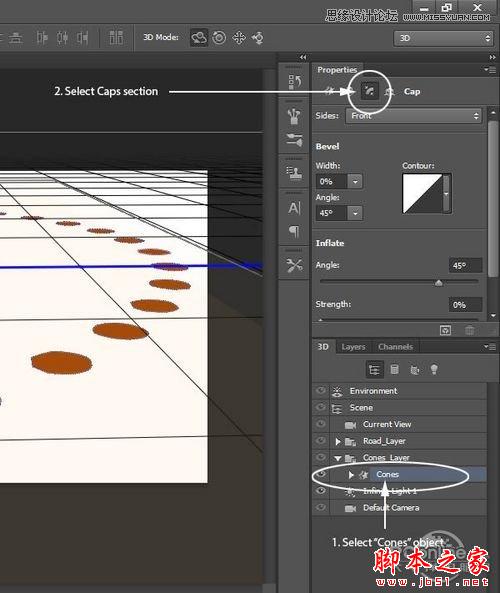Viewport: 500px width, 593px height.
Task: Click the Inflate Strength 0% field
Action: (465, 305)
